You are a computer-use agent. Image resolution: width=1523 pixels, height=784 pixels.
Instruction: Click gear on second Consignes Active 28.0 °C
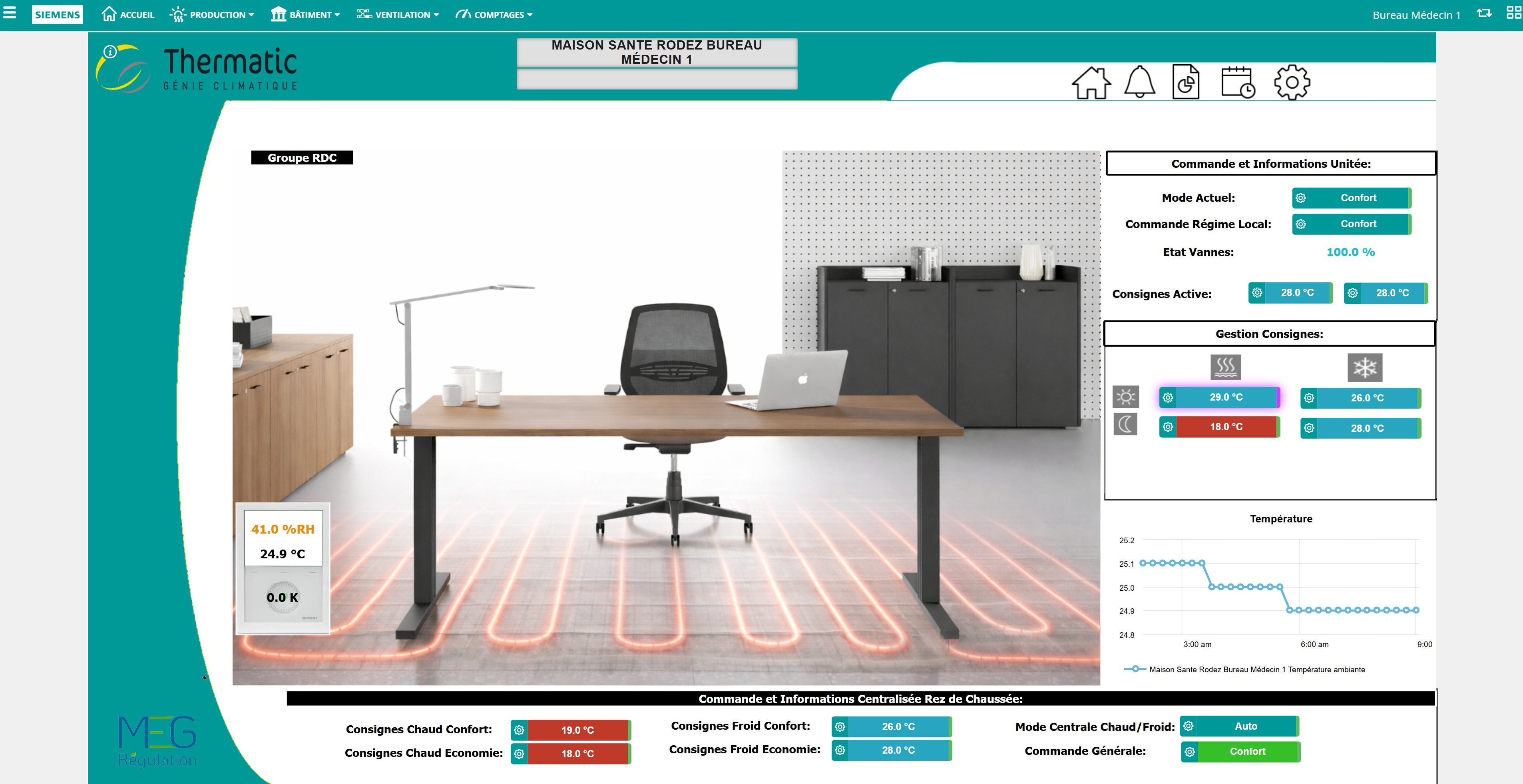[1352, 293]
